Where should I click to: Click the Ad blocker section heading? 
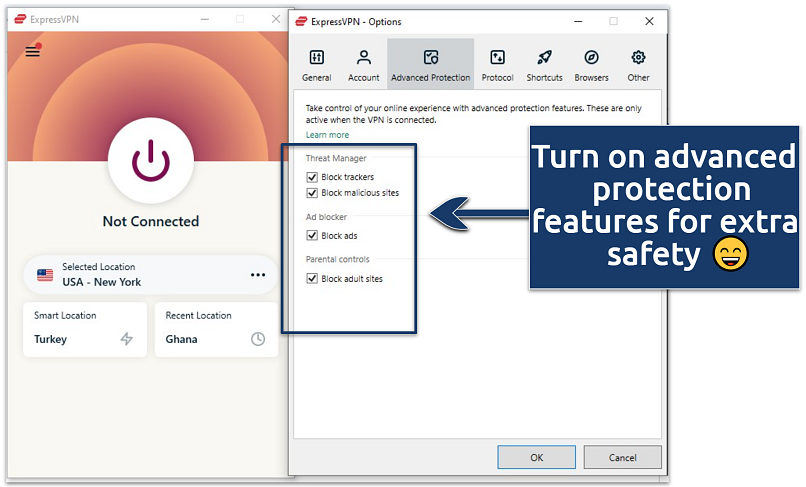(326, 217)
